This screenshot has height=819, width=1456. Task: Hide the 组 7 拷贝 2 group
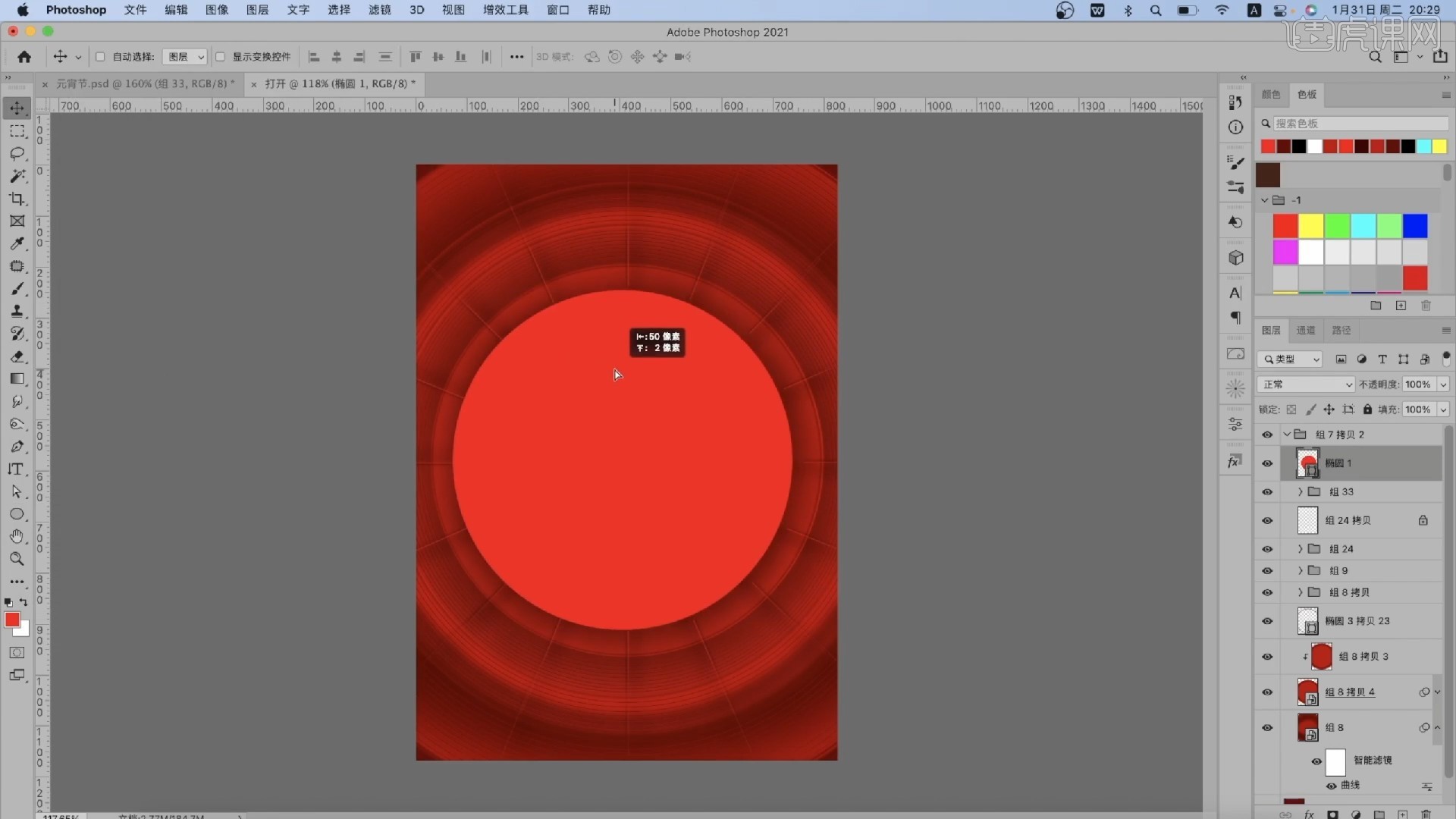(1267, 435)
